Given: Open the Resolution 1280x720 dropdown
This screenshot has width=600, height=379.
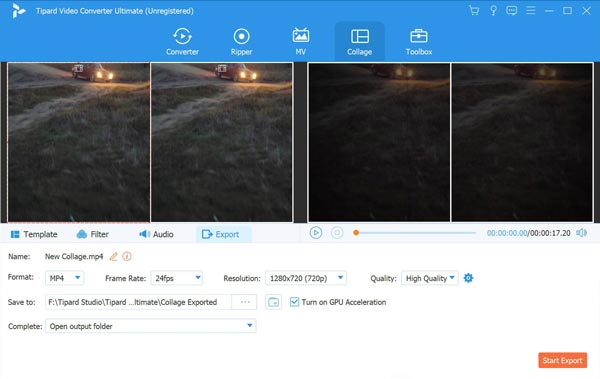Looking at the screenshot, I should [x=306, y=278].
